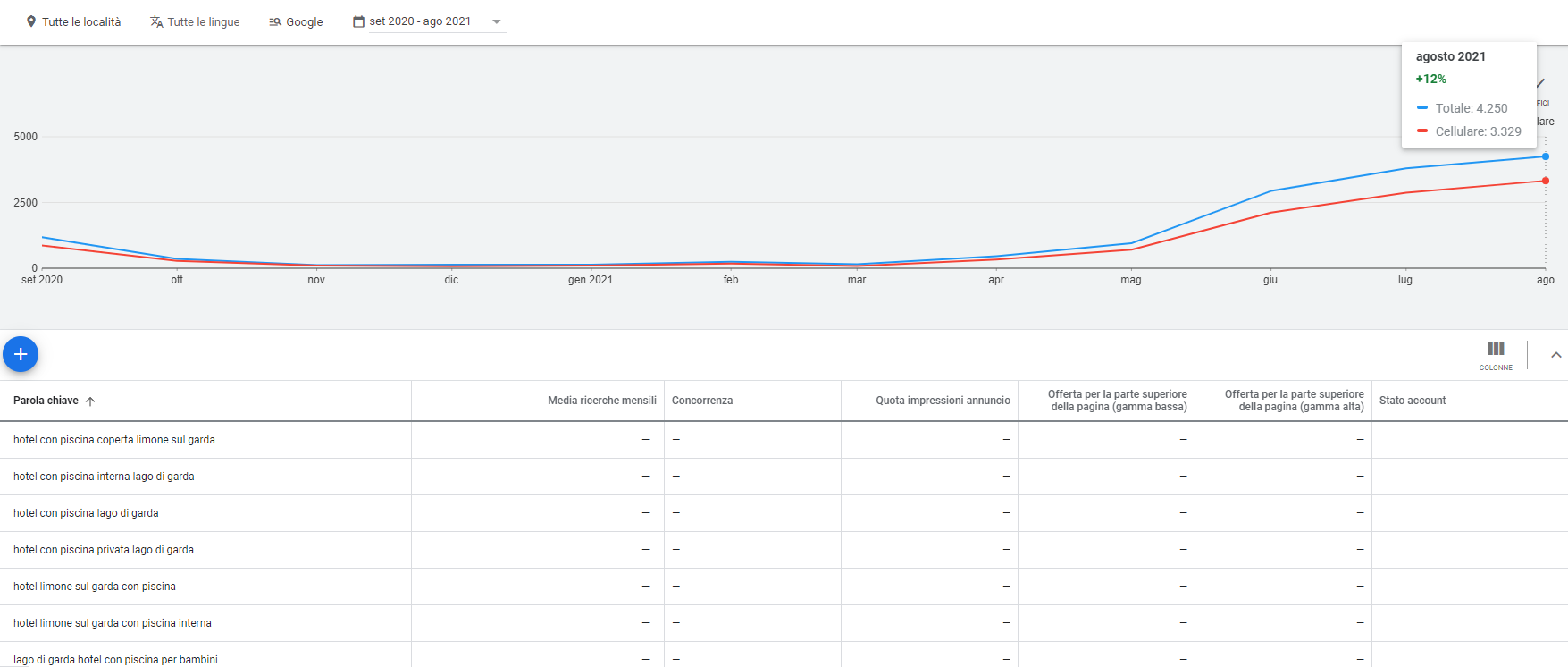Select keyword hotel con piscina interna lago di garda
Screen dimensions: 1568x667
tap(104, 477)
